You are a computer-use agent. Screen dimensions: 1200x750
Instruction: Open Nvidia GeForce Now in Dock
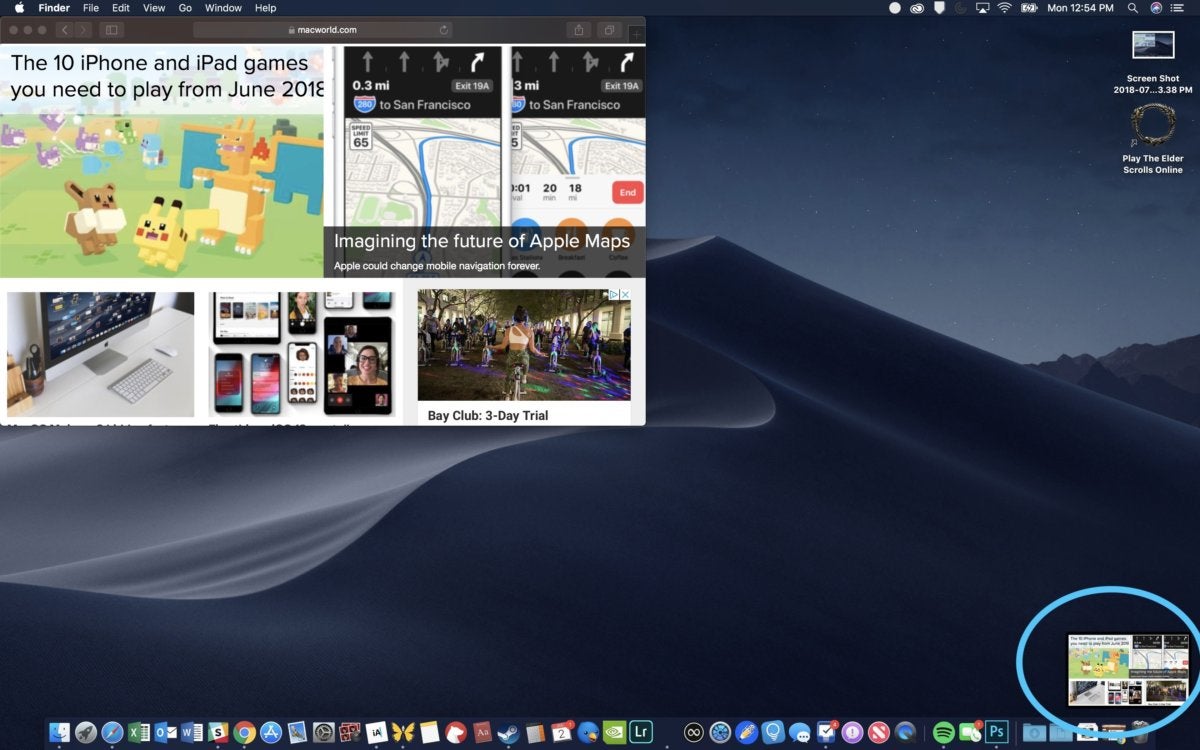coord(614,733)
